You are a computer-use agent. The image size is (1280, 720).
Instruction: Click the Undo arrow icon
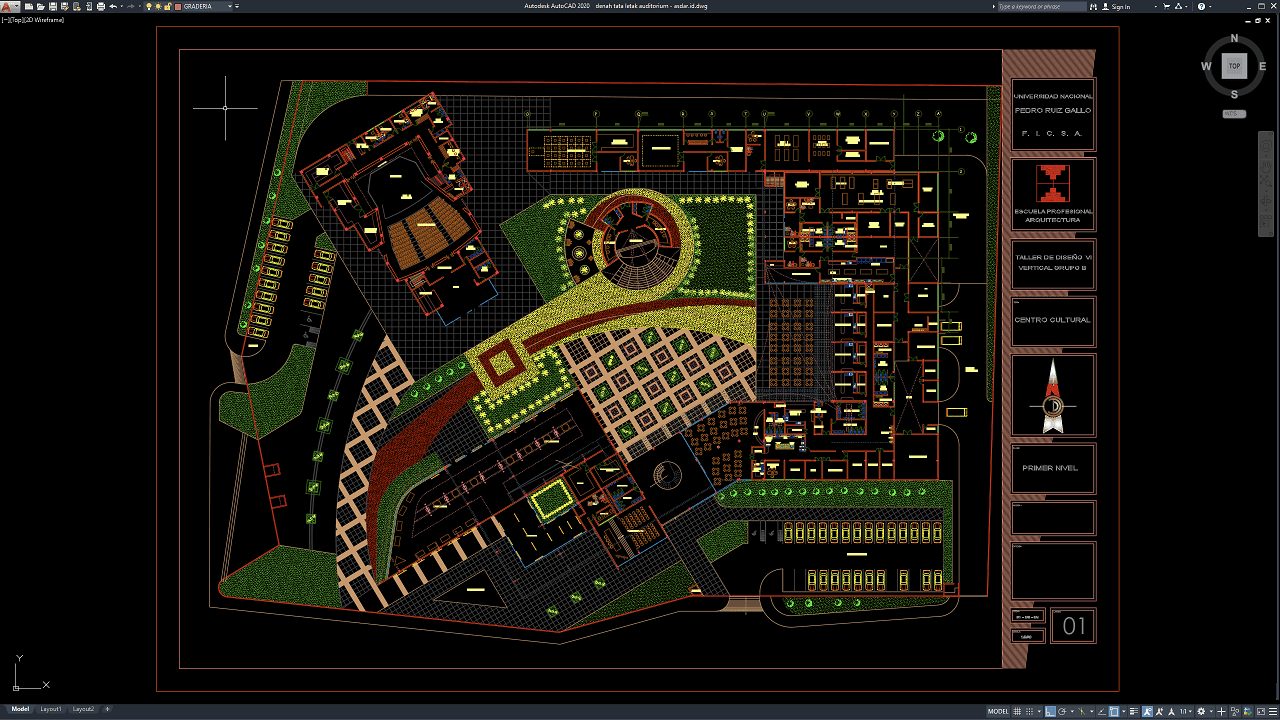[x=113, y=6]
